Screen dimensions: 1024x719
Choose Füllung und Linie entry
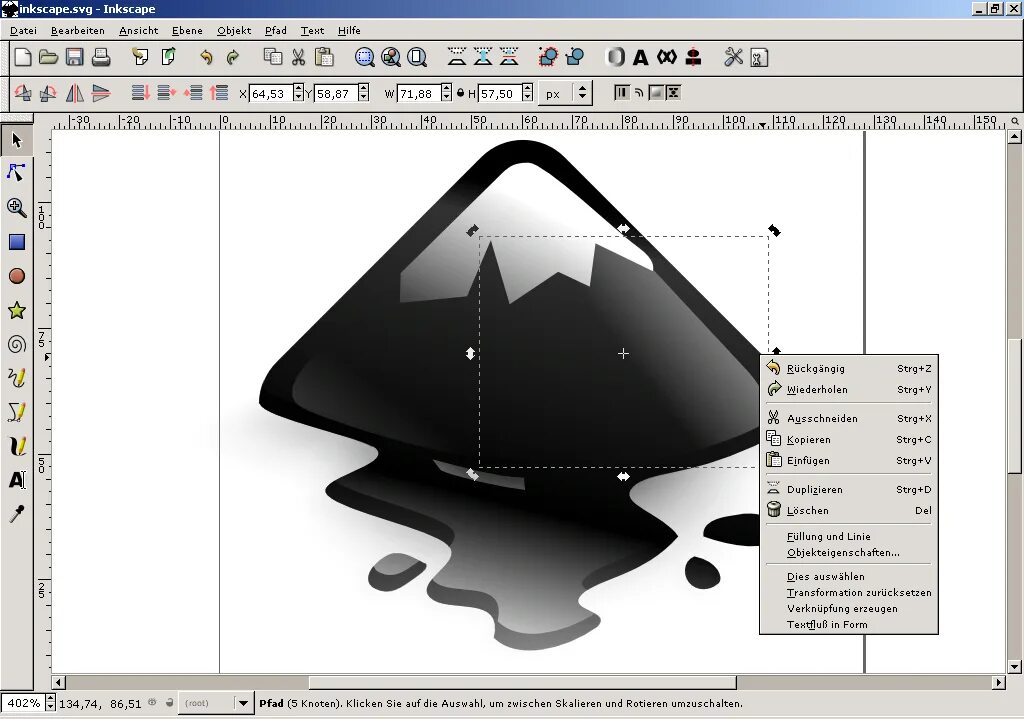(849, 536)
